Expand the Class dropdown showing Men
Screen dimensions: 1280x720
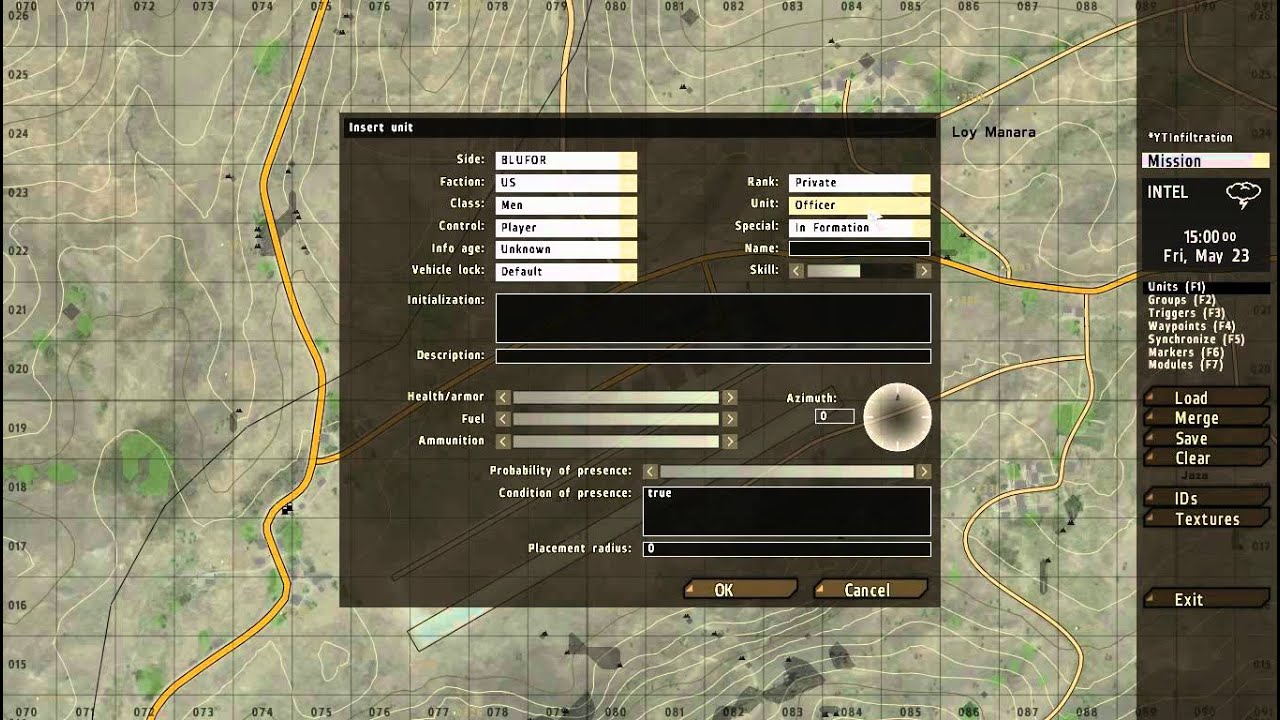(x=566, y=205)
